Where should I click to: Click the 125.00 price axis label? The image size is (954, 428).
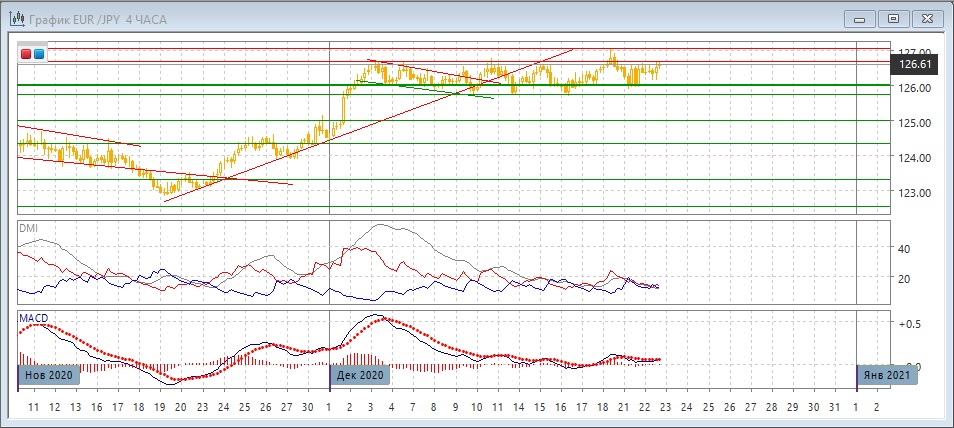914,123
